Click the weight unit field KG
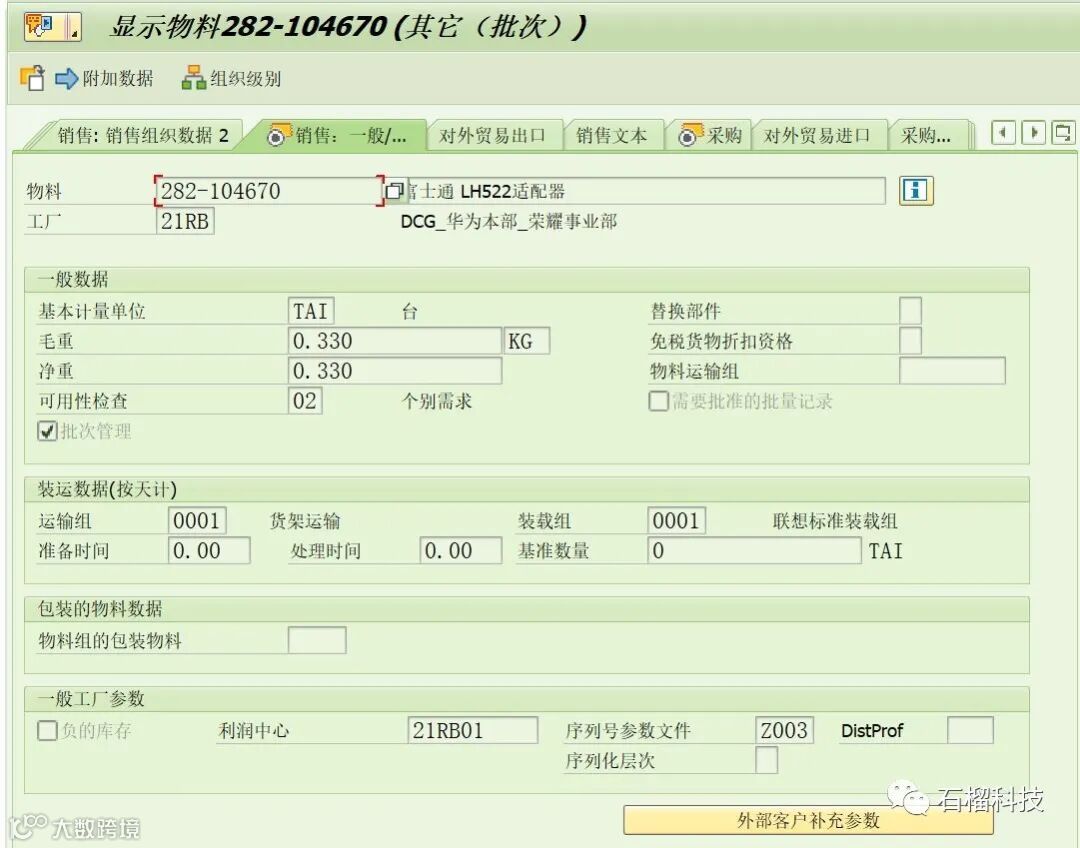Image resolution: width=1080 pixels, height=848 pixels. (527, 341)
